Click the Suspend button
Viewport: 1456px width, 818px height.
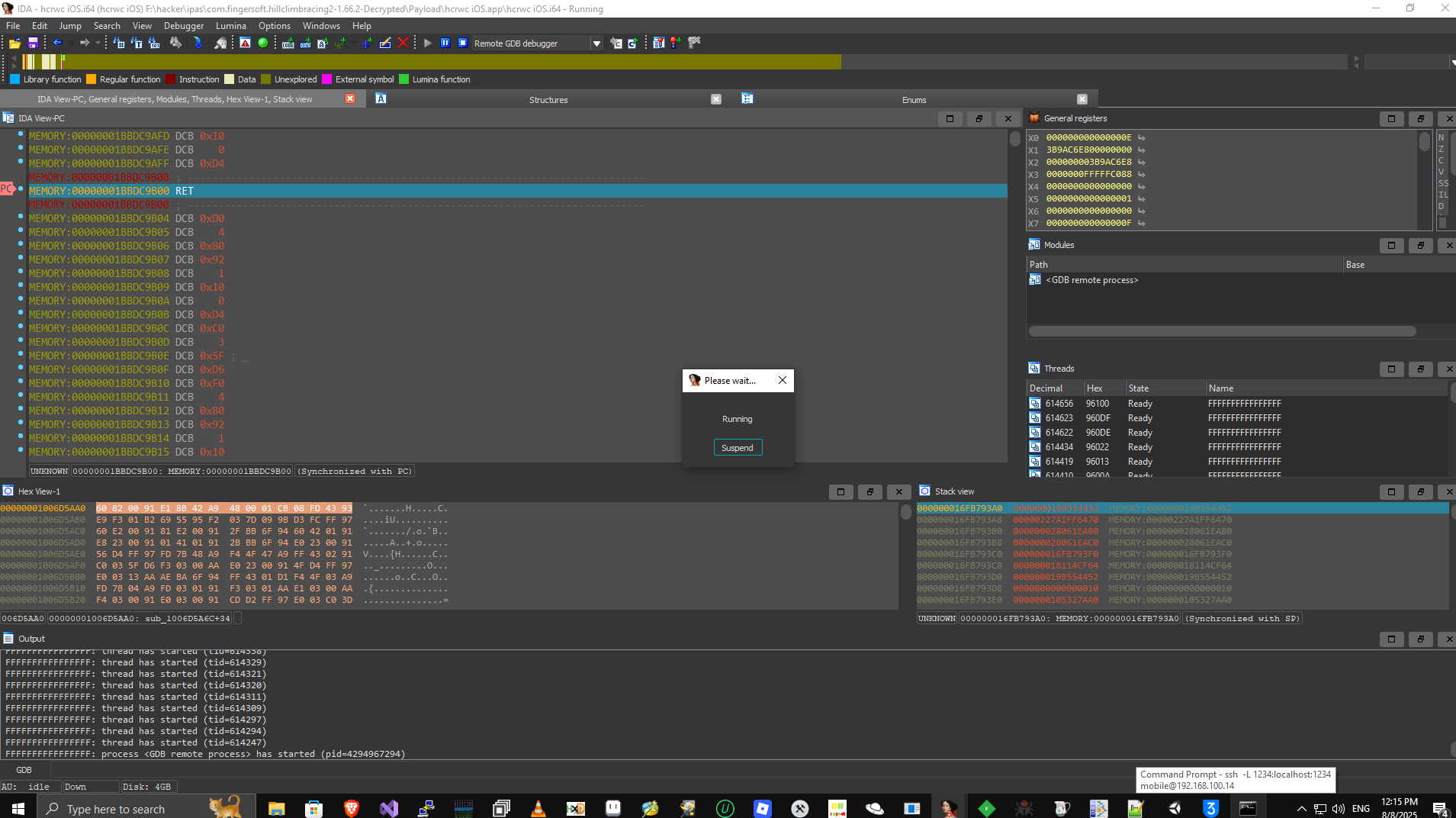737,448
